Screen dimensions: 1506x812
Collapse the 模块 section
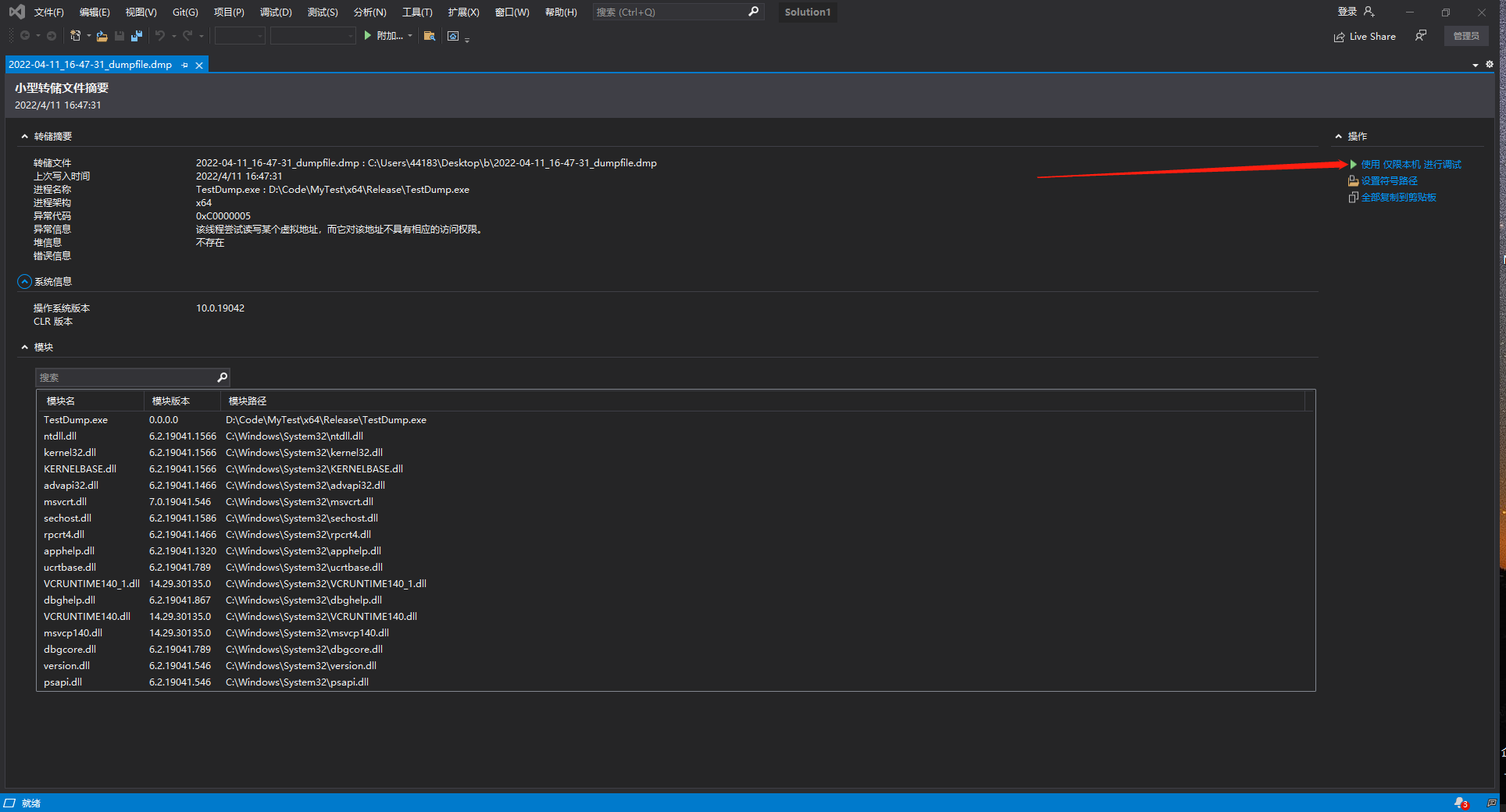pos(25,347)
